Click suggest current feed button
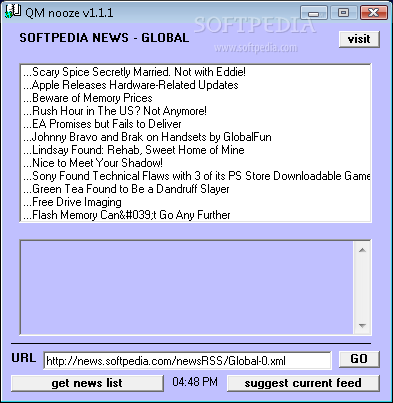Image resolution: width=393 pixels, height=403 pixels. pos(303,383)
